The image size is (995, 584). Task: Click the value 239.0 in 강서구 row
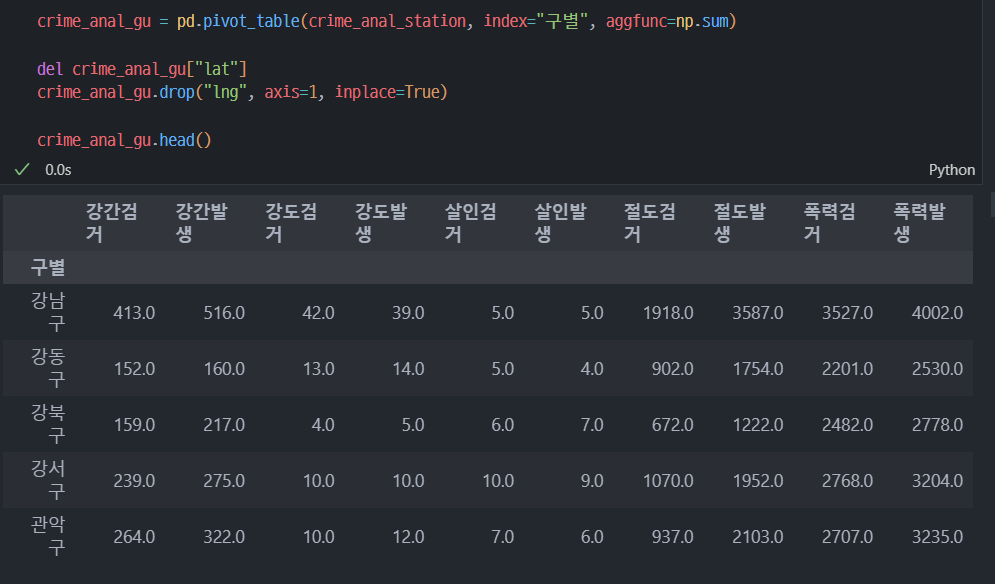coord(134,481)
